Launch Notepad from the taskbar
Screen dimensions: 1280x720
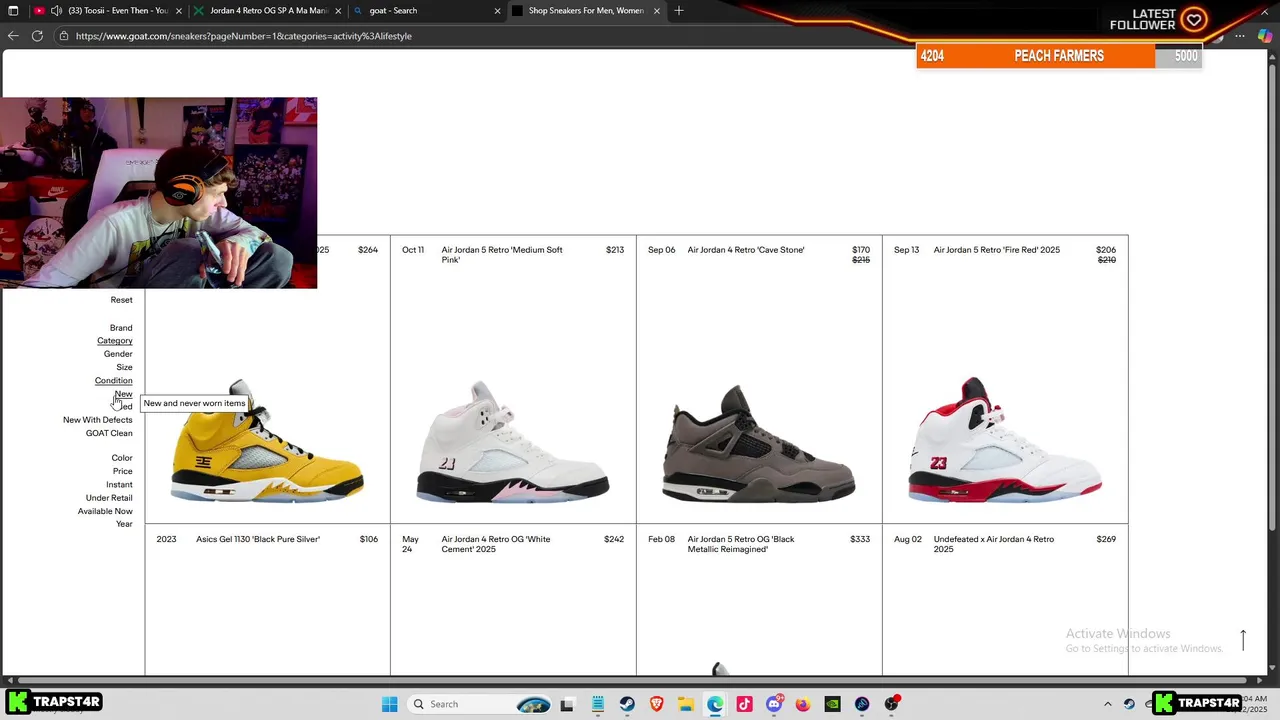click(x=597, y=704)
